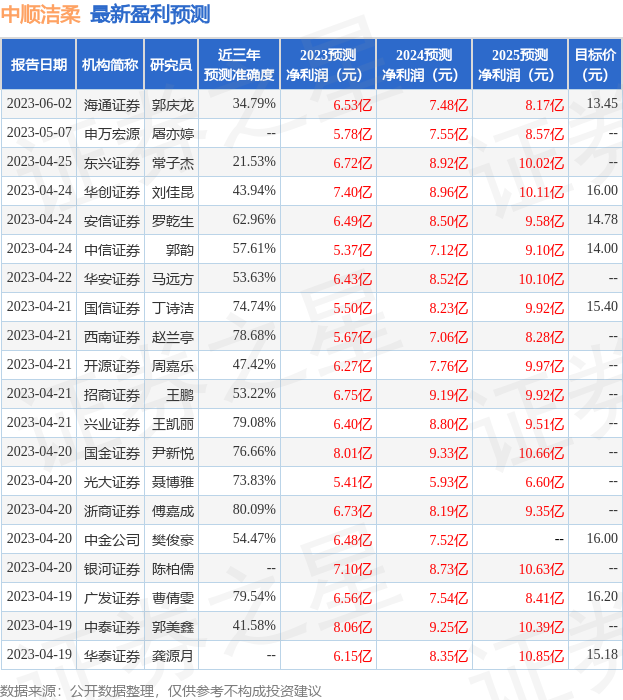Click the accuracy value 62.96%
This screenshot has height=700, width=623.
[254, 220]
